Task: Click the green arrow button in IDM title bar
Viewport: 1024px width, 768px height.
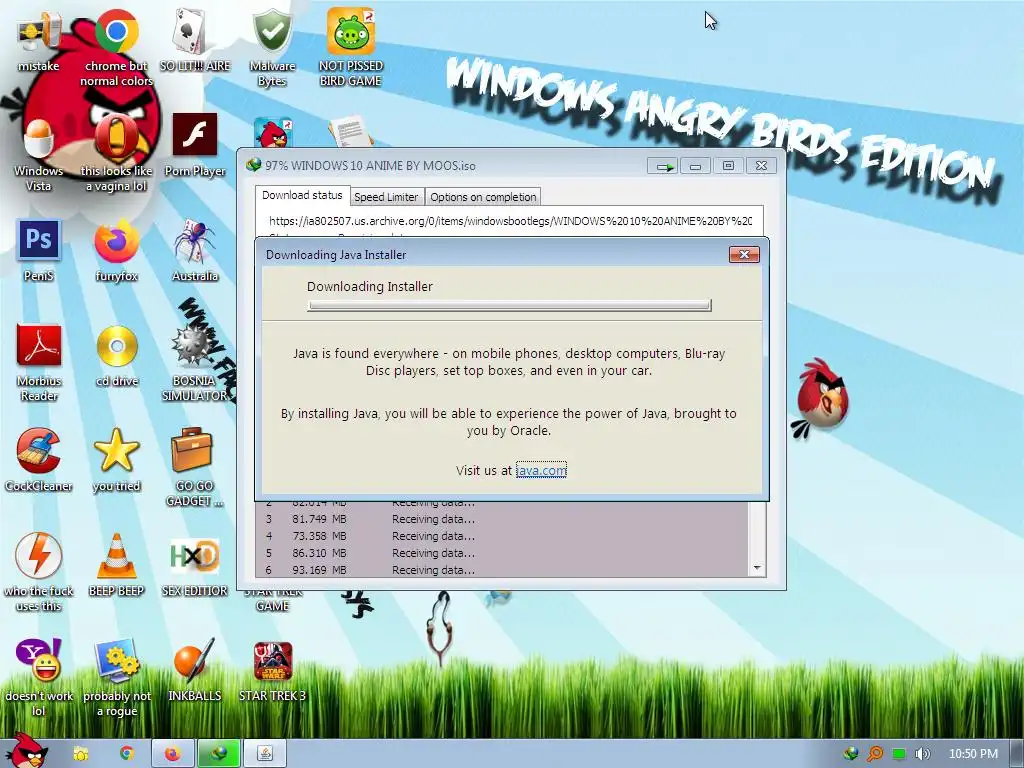Action: pos(663,166)
